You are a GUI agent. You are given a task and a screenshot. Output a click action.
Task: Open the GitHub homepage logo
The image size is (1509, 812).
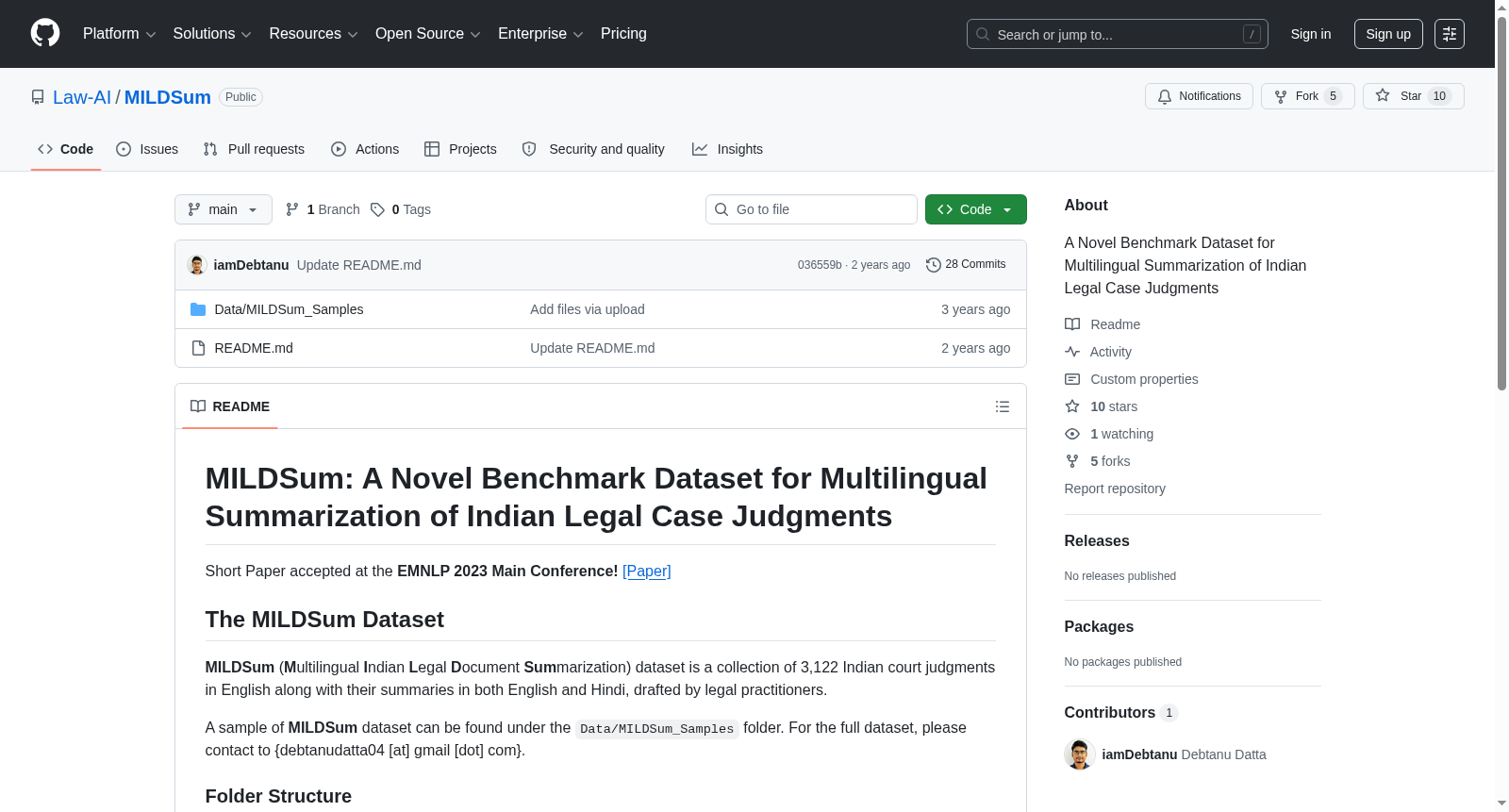(x=45, y=33)
